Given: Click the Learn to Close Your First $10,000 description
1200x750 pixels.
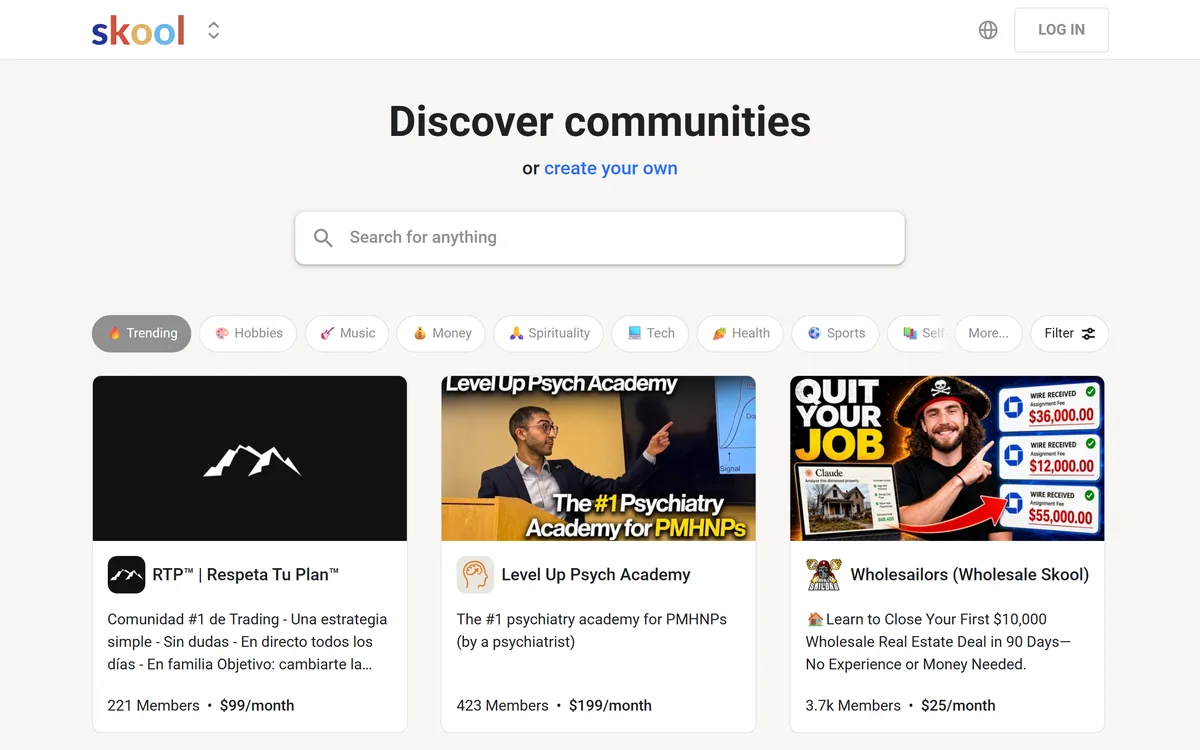Looking at the screenshot, I should point(938,642).
